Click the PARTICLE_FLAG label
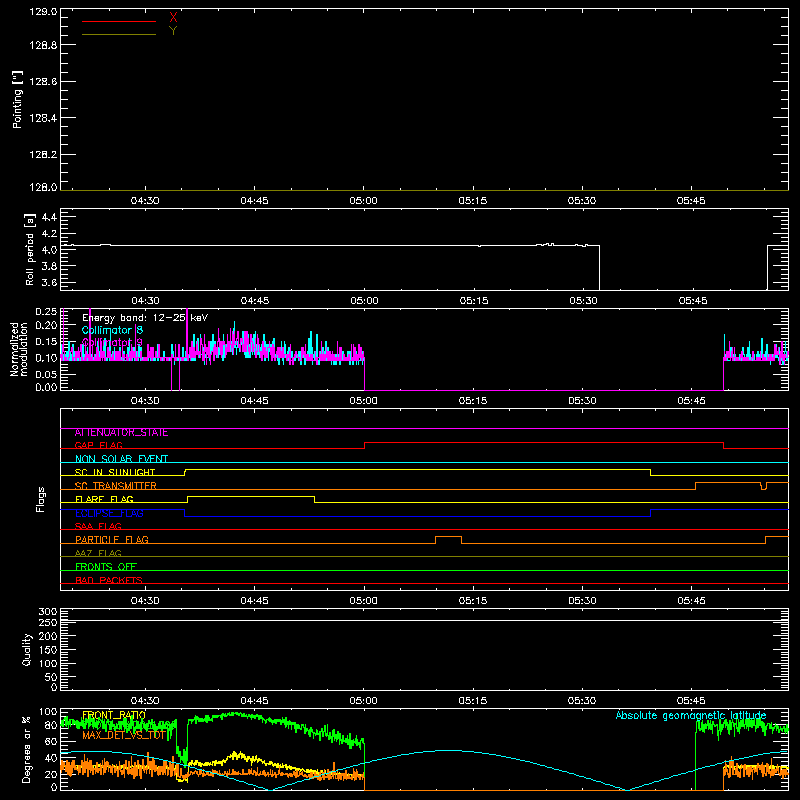This screenshot has width=800, height=800. click(112, 540)
